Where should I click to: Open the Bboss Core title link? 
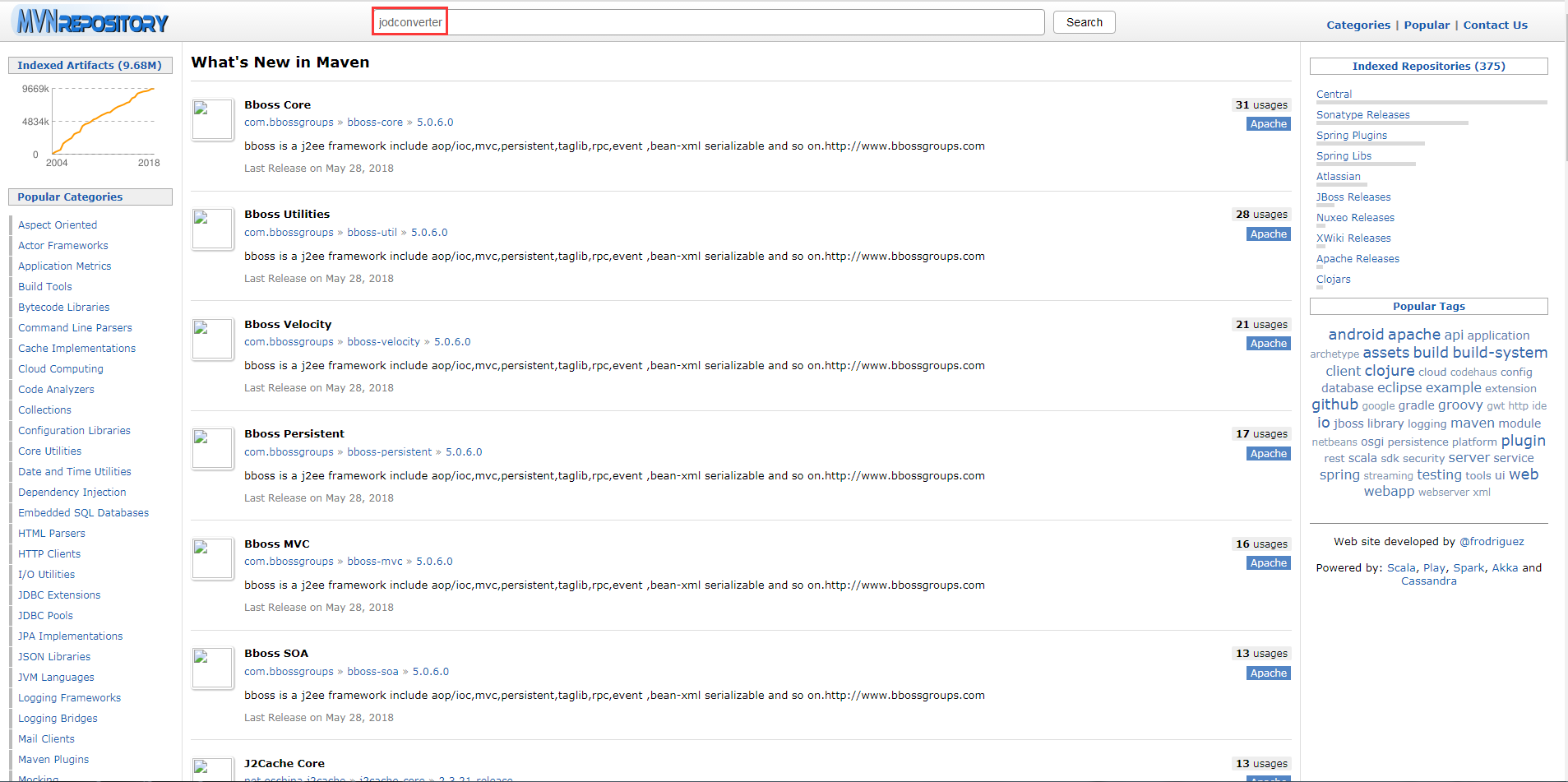tap(277, 104)
